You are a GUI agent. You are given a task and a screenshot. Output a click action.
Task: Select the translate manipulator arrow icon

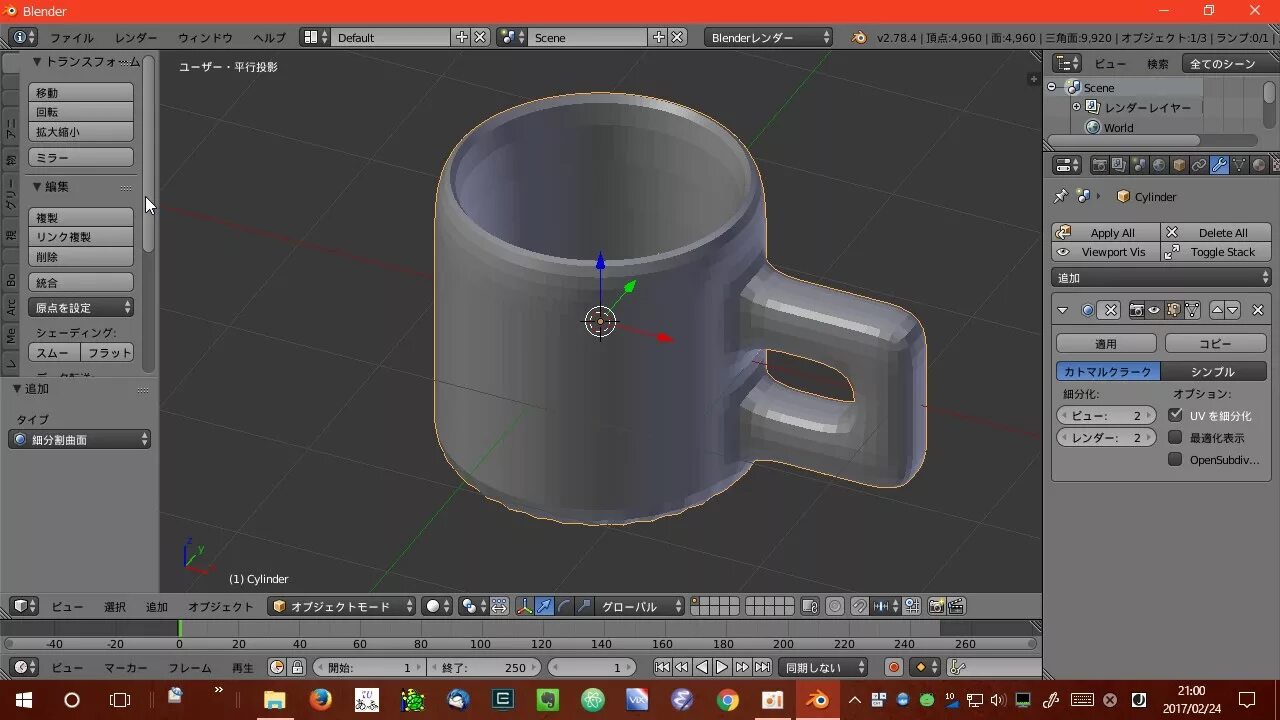coord(544,606)
